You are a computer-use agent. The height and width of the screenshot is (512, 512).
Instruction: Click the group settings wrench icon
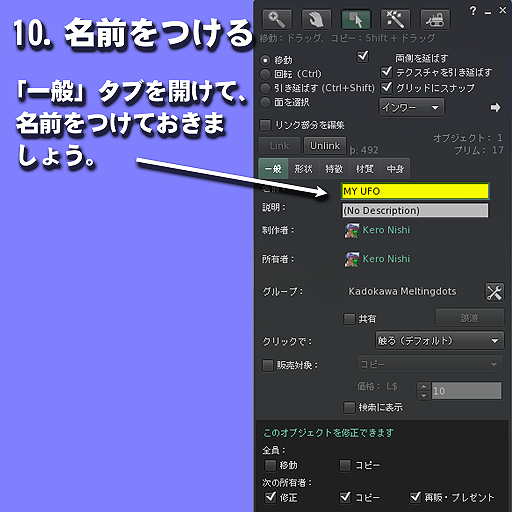tap(494, 292)
